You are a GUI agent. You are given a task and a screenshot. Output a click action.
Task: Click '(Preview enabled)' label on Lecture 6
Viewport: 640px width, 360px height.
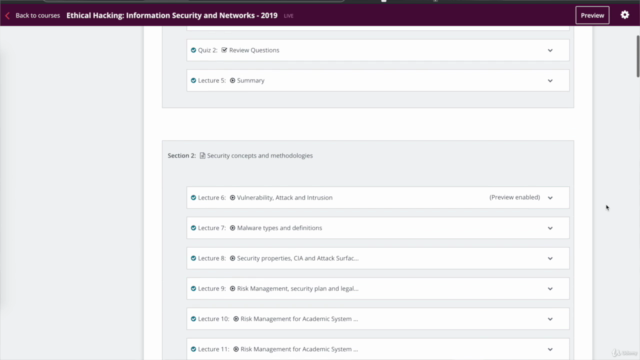(x=515, y=197)
